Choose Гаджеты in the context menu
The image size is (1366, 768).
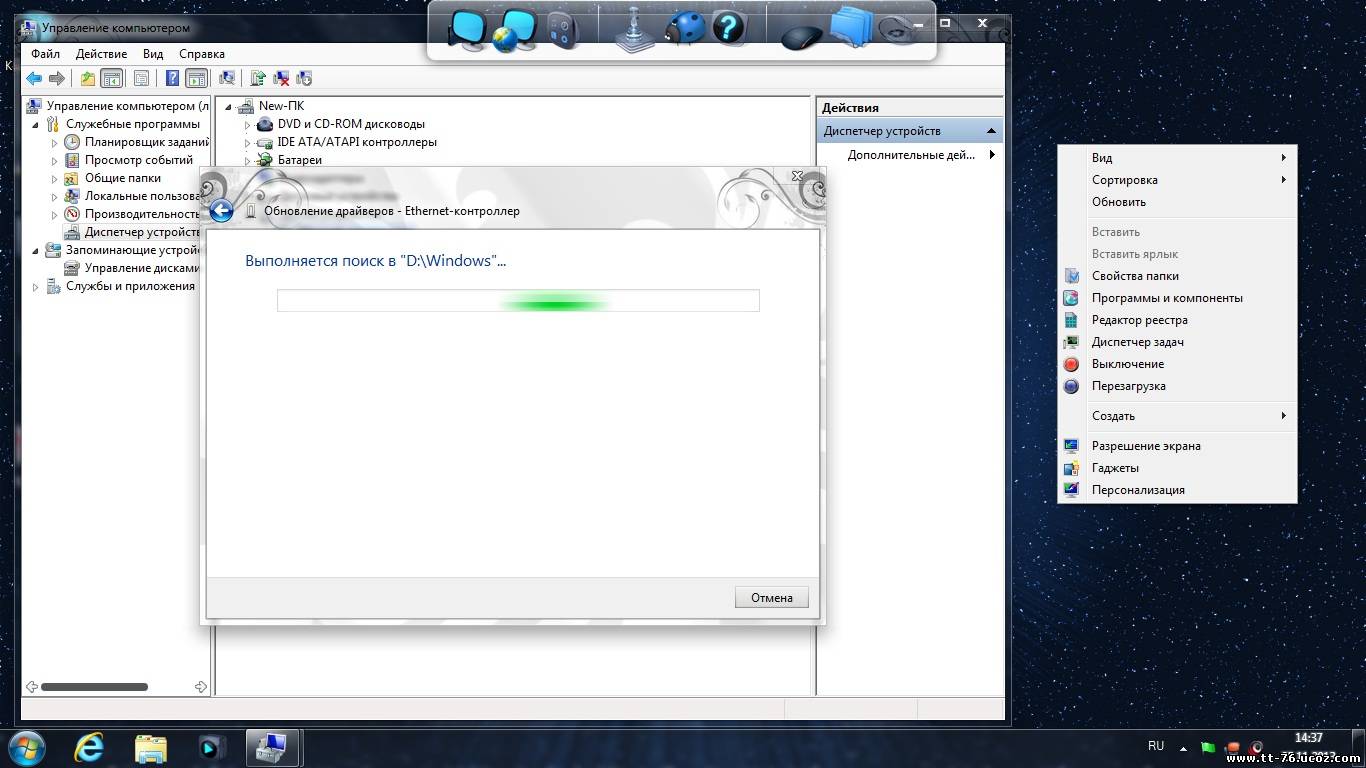[1178, 468]
